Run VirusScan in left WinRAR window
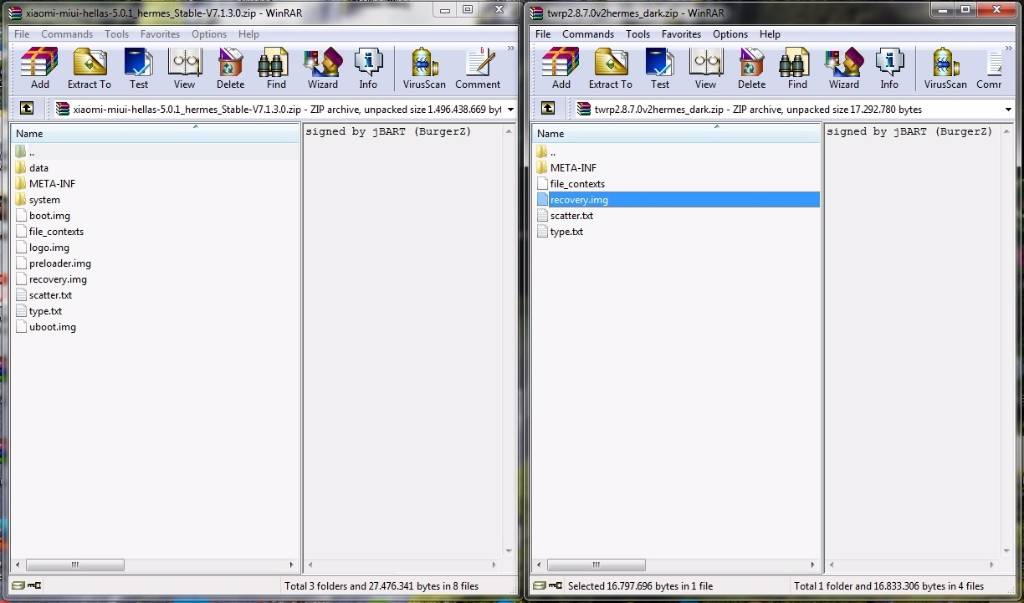 pos(424,68)
